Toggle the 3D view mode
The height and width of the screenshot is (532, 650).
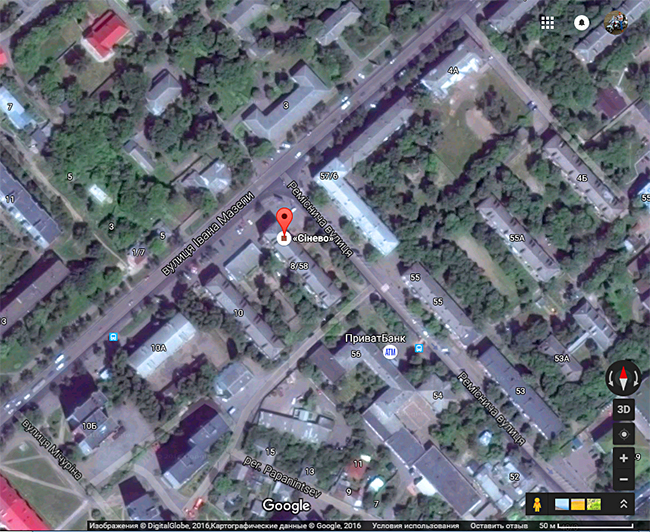coord(624,410)
